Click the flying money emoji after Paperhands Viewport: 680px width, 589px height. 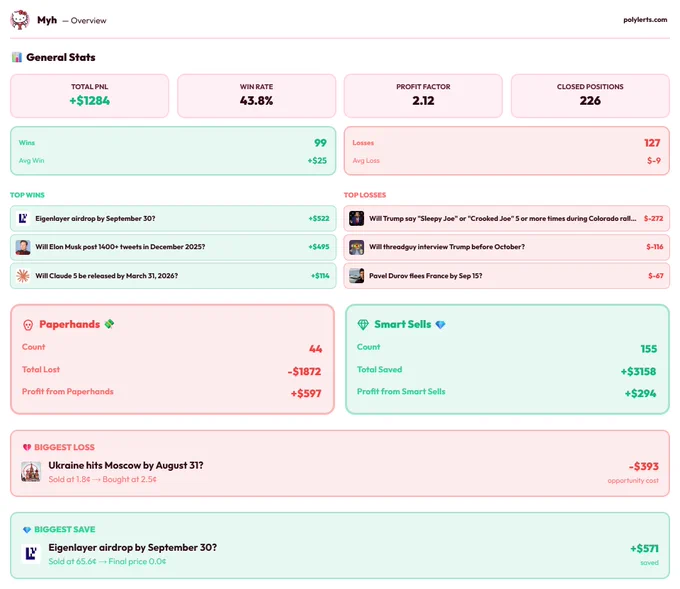click(109, 324)
